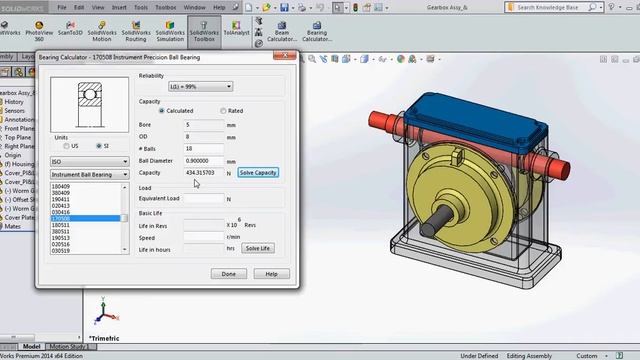This screenshot has width=640, height=360.
Task: Open the Hide/Show Items glasses icon
Action: tap(382, 59)
